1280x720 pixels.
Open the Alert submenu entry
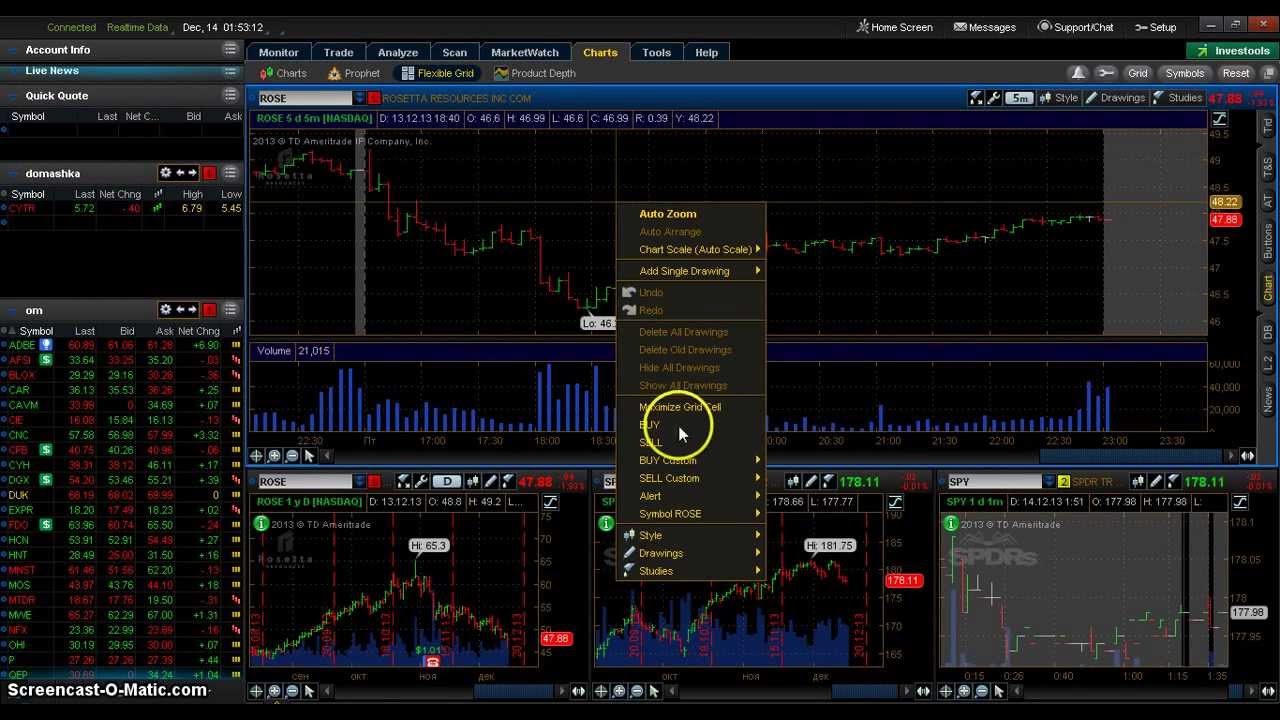click(691, 496)
